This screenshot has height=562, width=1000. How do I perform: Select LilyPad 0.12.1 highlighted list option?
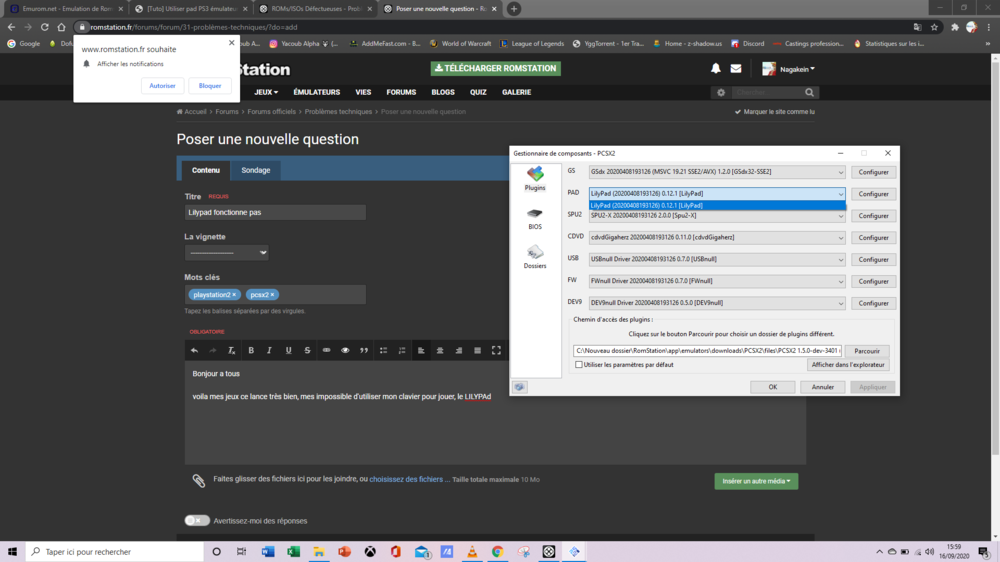717,205
